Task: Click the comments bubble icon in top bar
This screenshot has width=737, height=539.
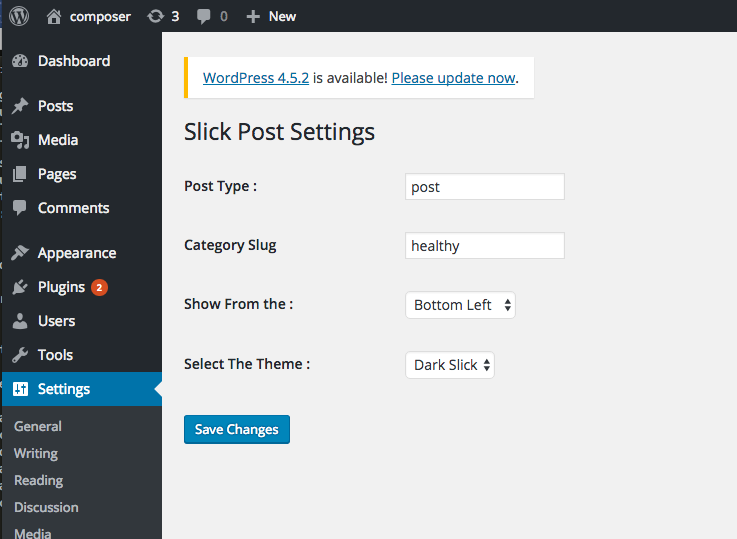Action: coord(204,17)
